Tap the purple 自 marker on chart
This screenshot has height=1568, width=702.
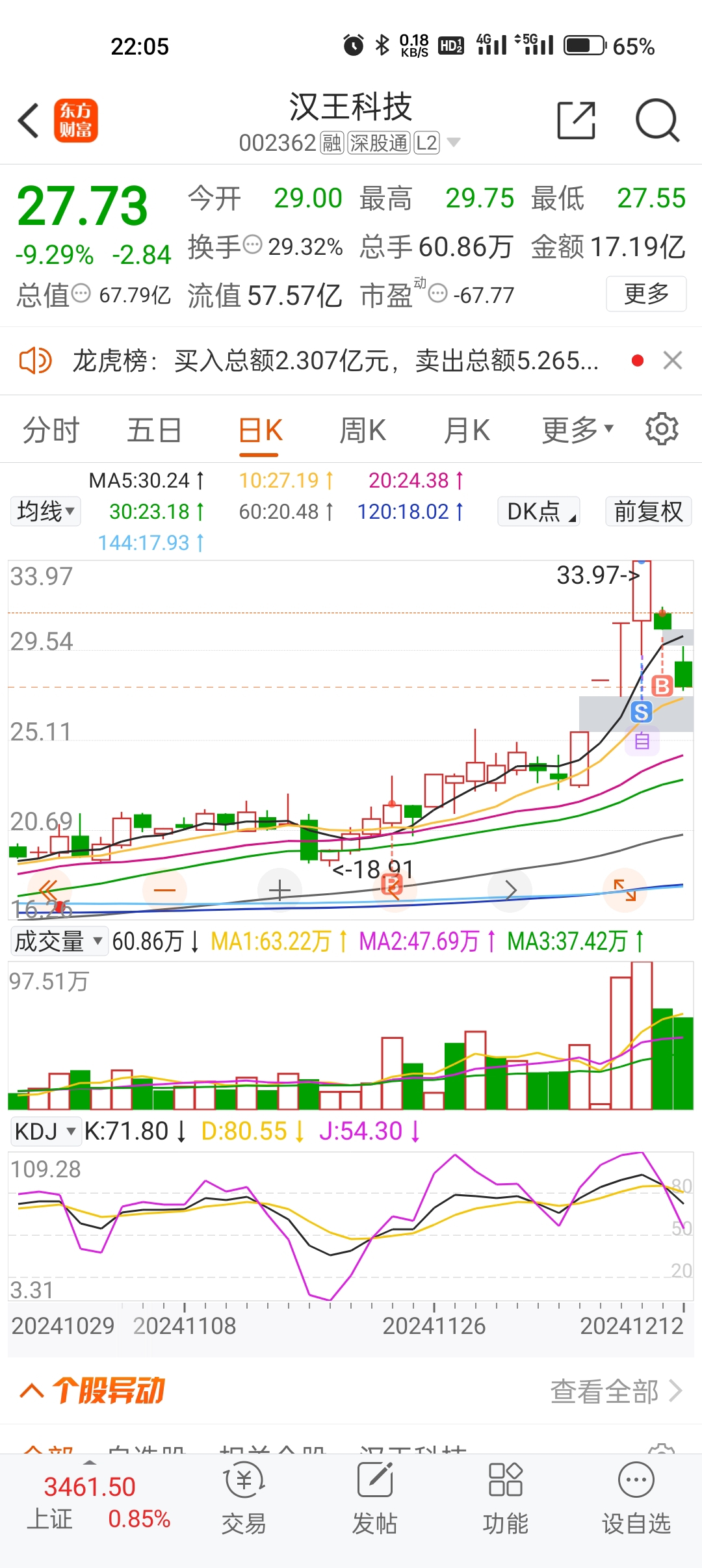click(x=642, y=740)
